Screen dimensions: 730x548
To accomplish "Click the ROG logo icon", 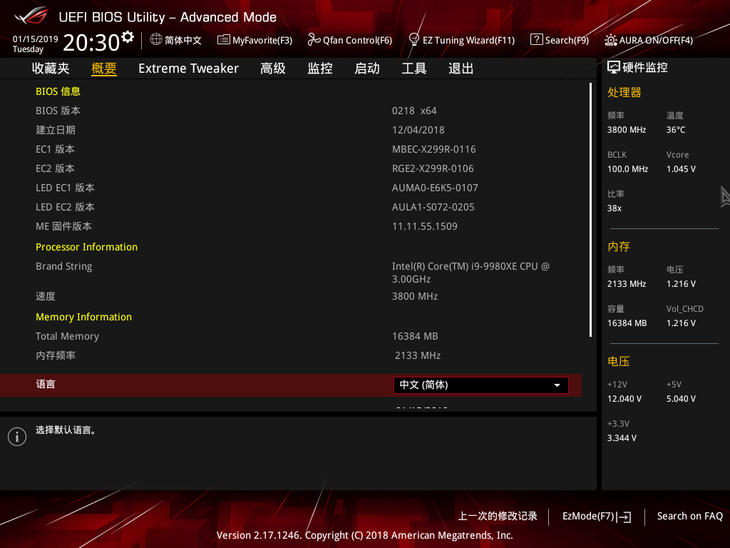I will tap(31, 16).
